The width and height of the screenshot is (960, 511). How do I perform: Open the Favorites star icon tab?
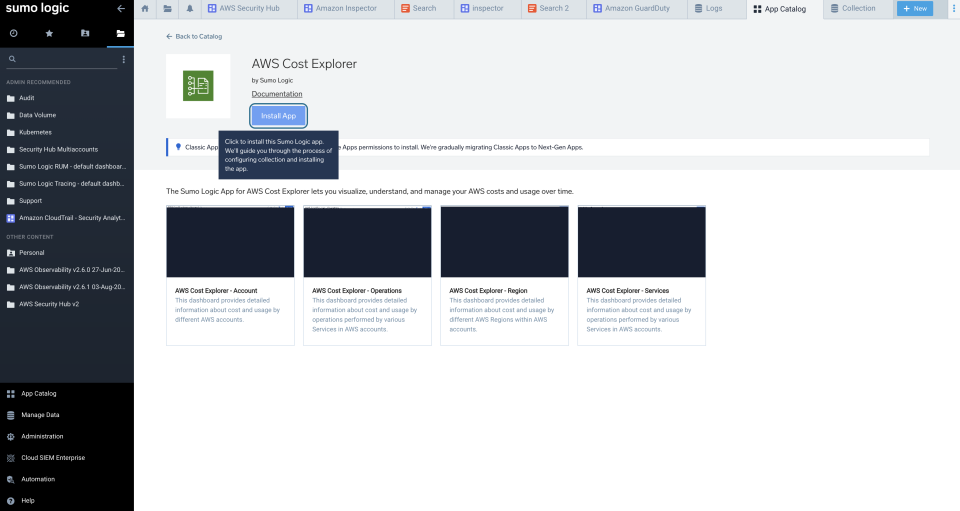click(x=49, y=33)
